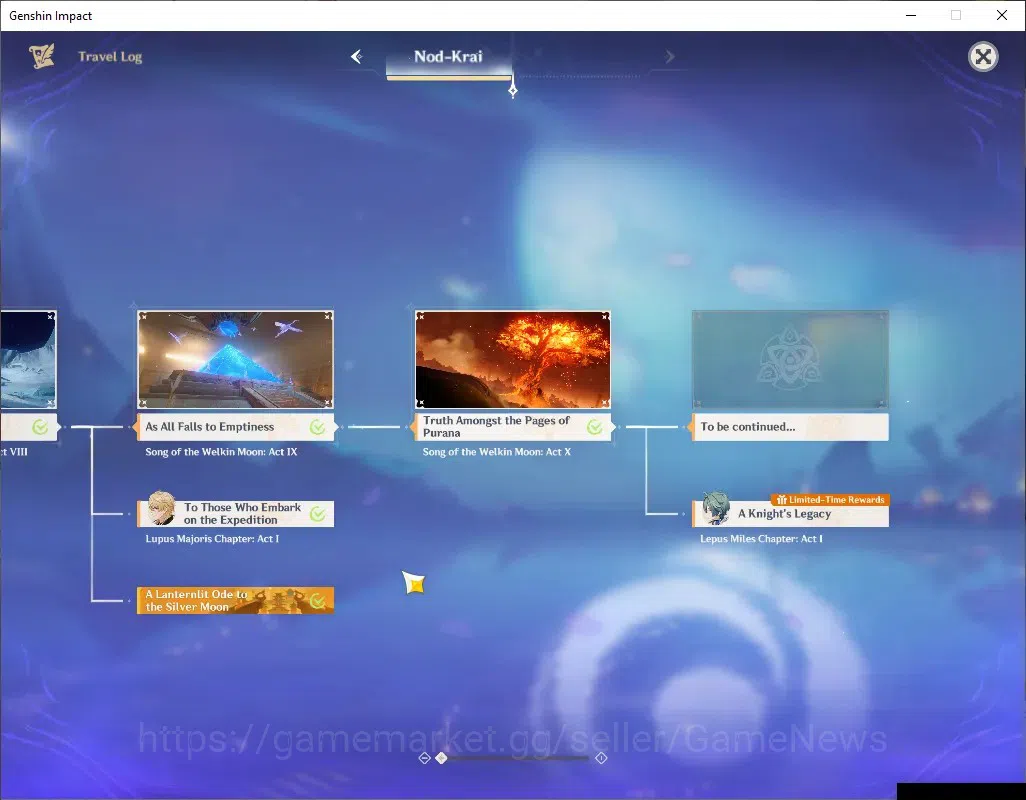Screen dimensions: 1026x800
Task: Select Truth Amongst the Pages of Purana label
Action: pos(513,426)
